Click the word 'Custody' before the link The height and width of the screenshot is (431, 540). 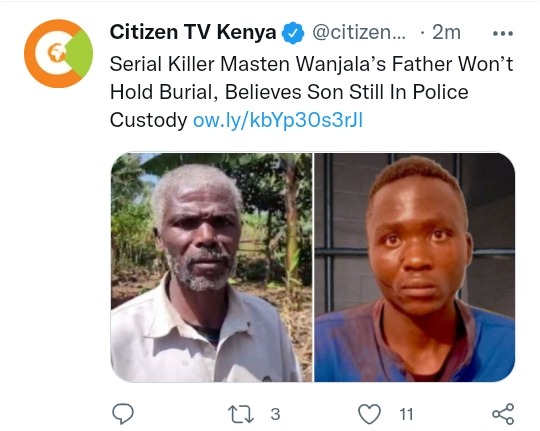point(148,121)
